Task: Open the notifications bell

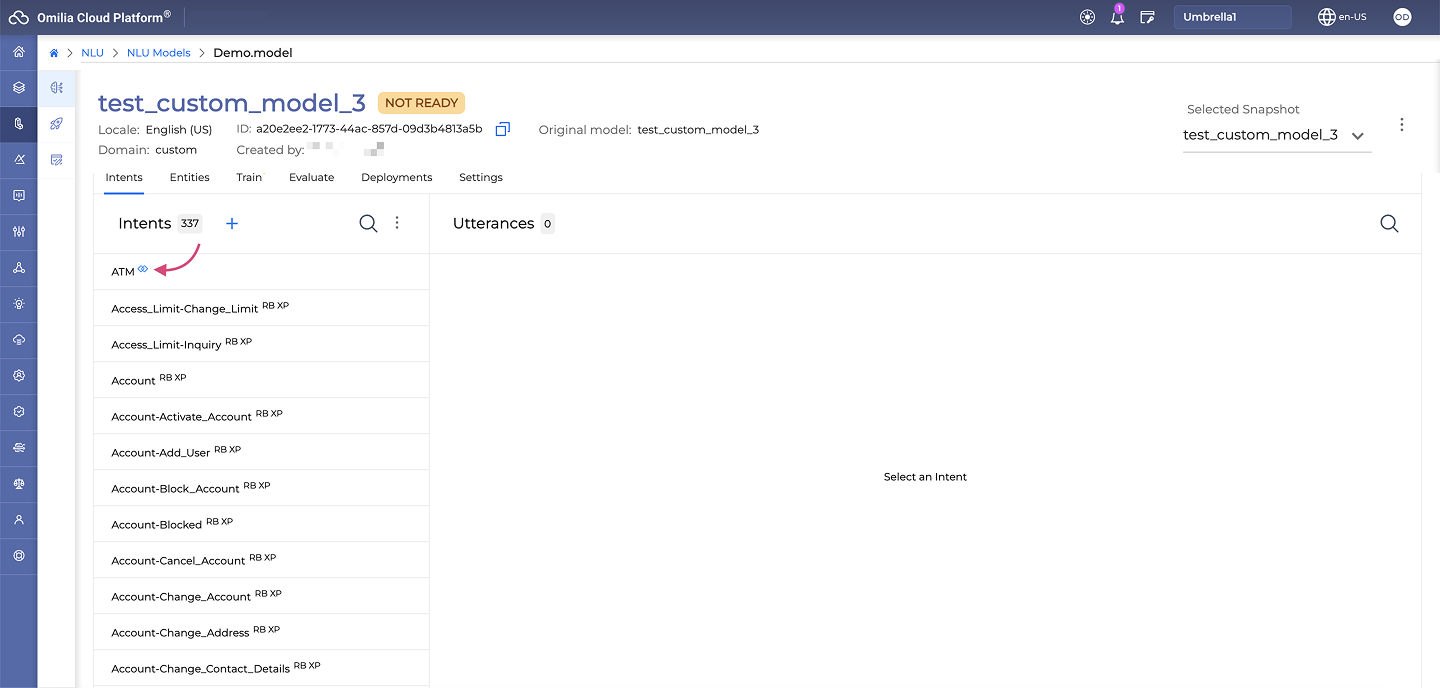Action: pyautogui.click(x=1117, y=17)
